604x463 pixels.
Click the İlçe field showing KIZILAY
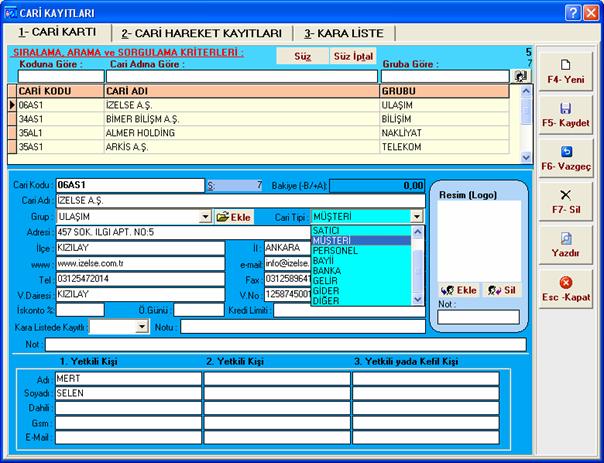(140, 248)
